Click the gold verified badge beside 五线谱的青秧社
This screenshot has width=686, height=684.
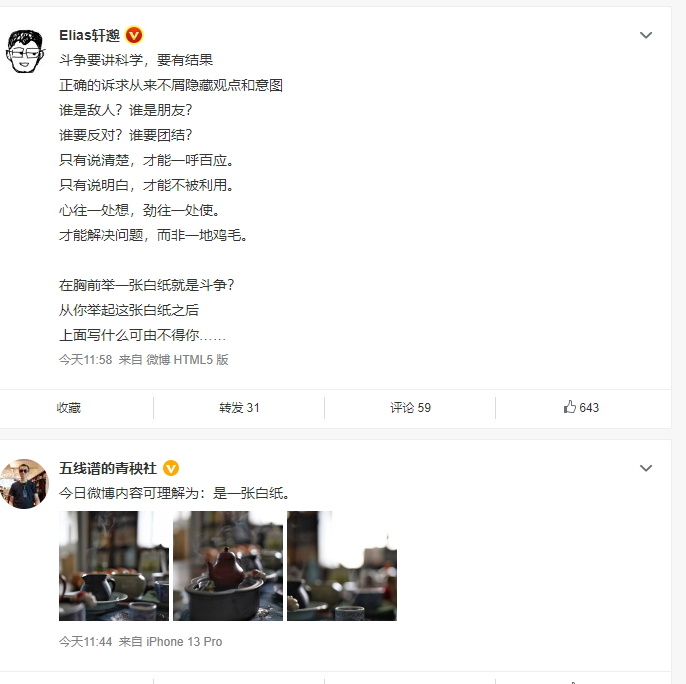[x=171, y=468]
